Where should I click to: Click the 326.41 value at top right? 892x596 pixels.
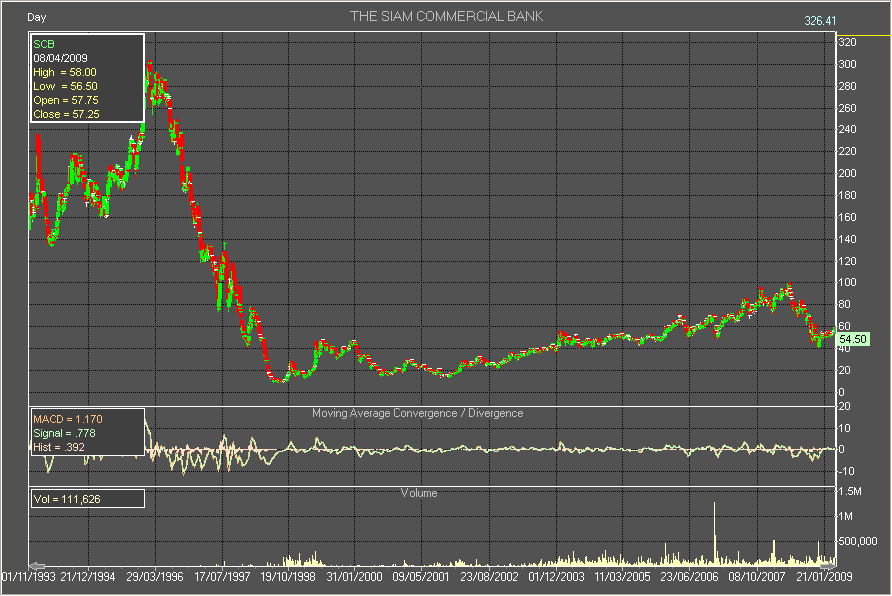point(820,21)
